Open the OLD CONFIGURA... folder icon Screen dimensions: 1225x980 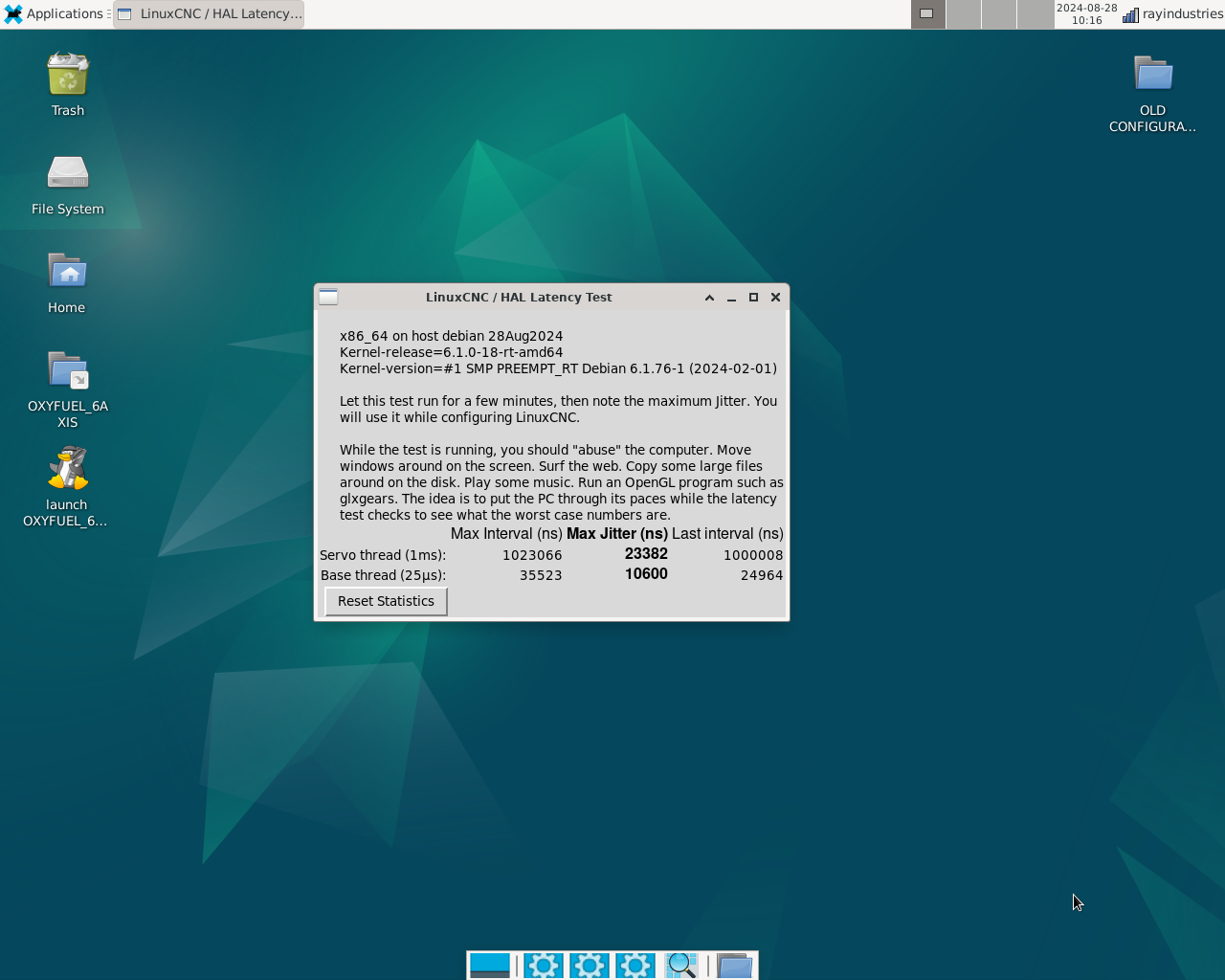click(1152, 93)
